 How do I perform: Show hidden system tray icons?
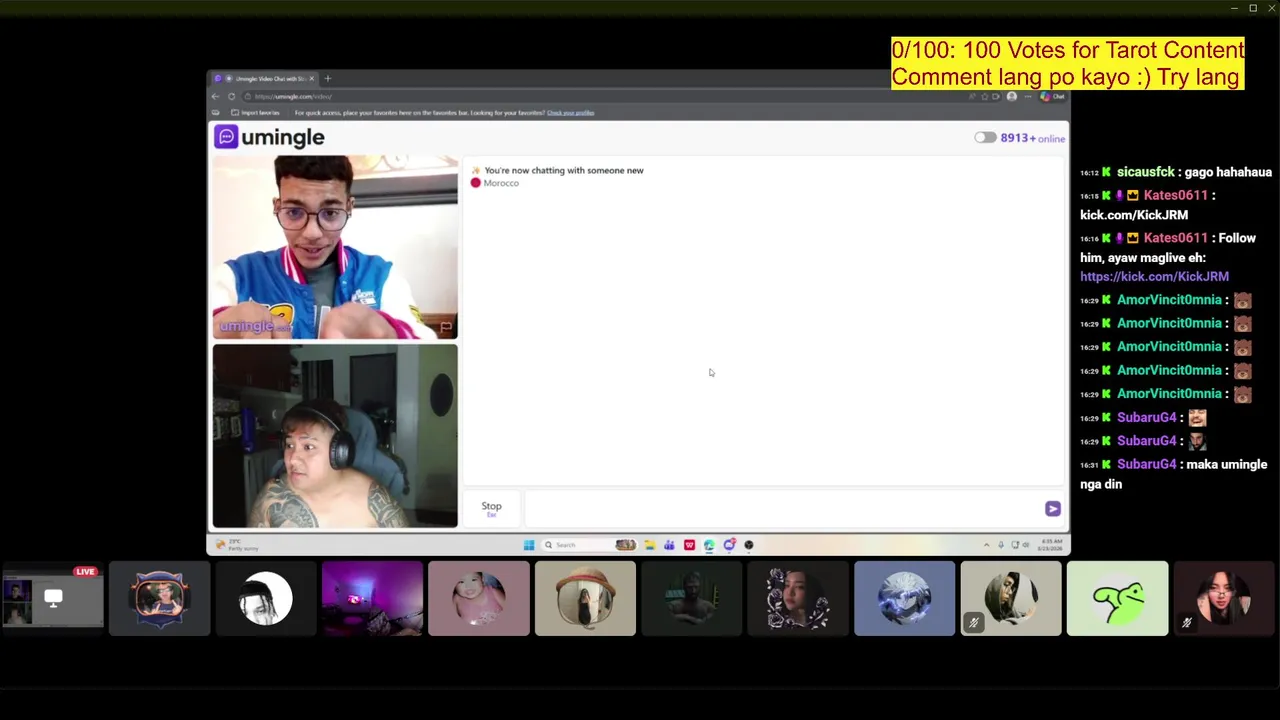pyautogui.click(x=986, y=545)
